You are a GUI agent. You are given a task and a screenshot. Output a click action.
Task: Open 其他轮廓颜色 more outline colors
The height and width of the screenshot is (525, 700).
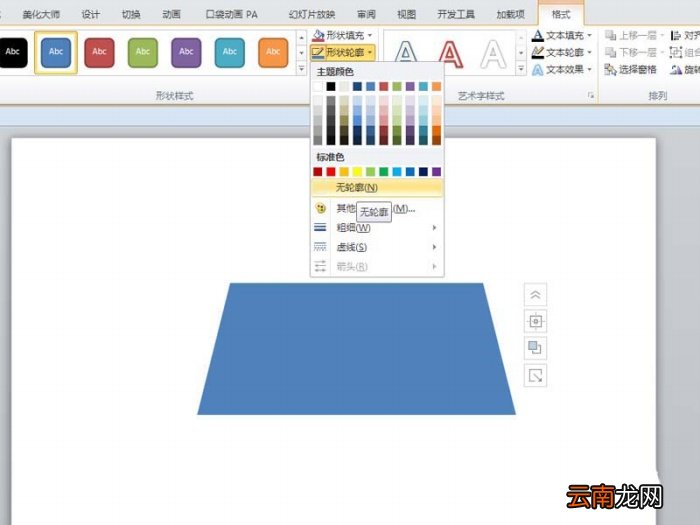click(x=377, y=208)
